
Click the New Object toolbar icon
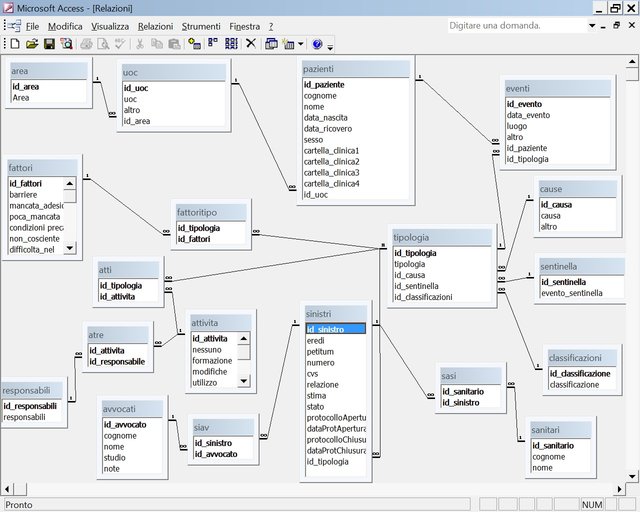click(x=288, y=44)
